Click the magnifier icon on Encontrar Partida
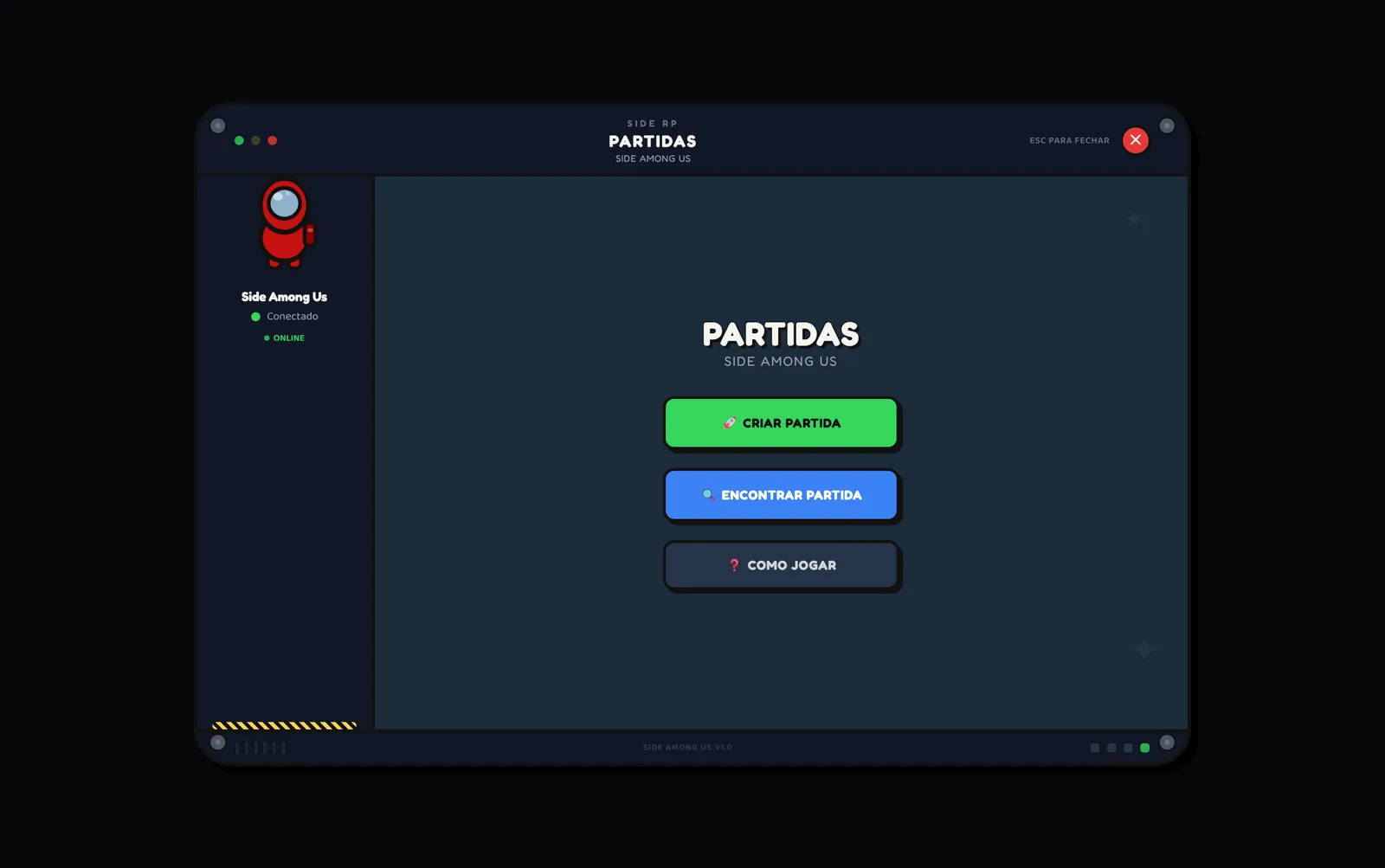1385x868 pixels. tap(708, 495)
